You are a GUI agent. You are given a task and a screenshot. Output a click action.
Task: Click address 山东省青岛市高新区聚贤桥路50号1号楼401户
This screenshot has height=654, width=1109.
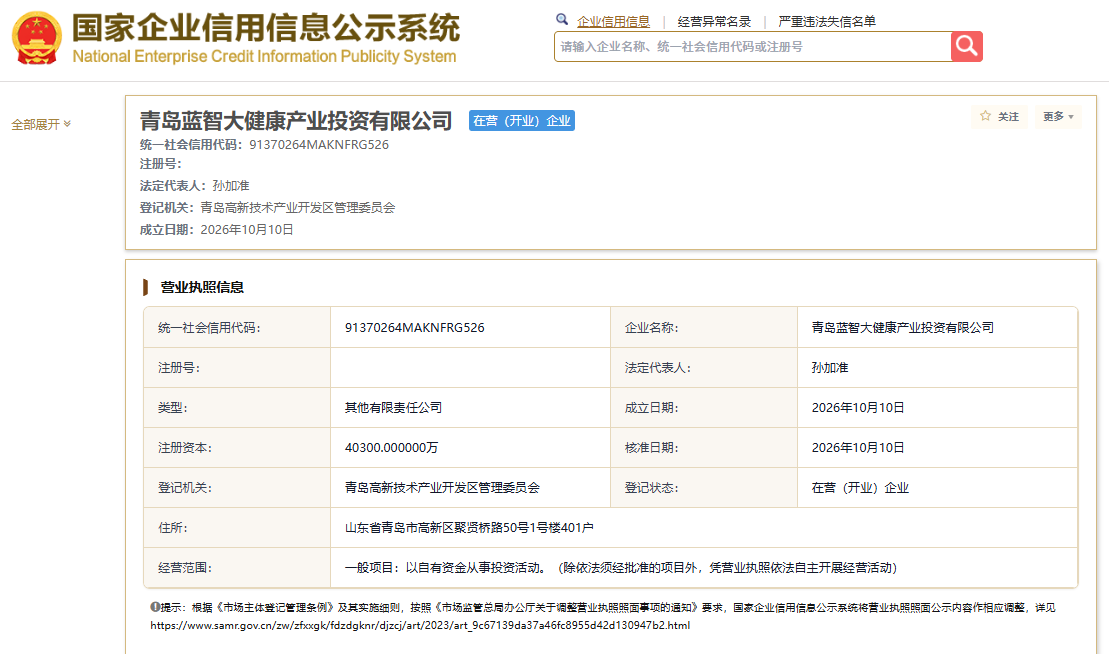(x=469, y=527)
